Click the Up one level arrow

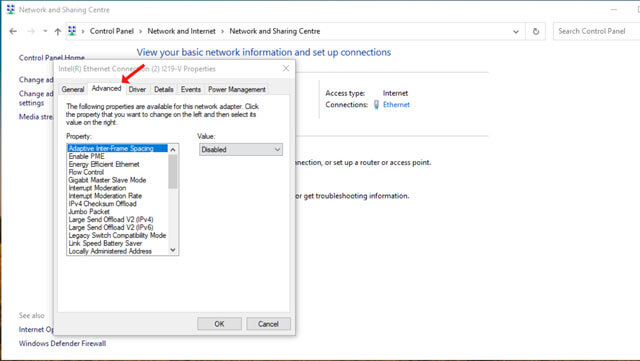coord(58,31)
